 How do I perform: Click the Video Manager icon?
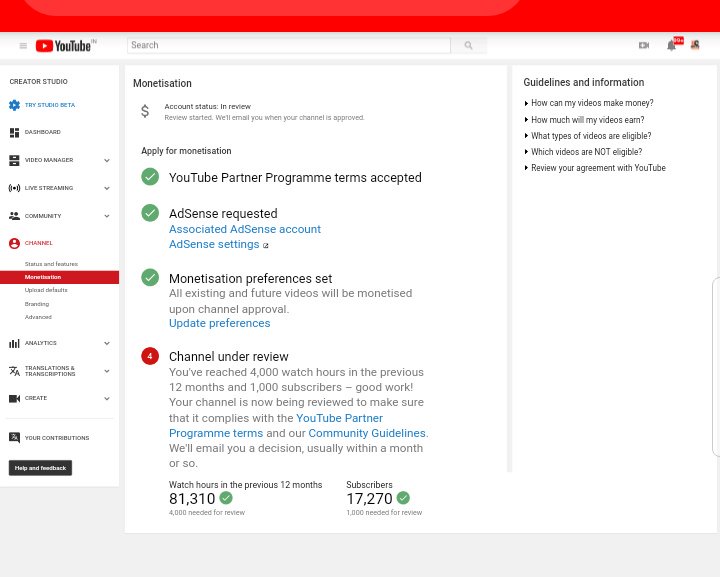pyautogui.click(x=14, y=160)
